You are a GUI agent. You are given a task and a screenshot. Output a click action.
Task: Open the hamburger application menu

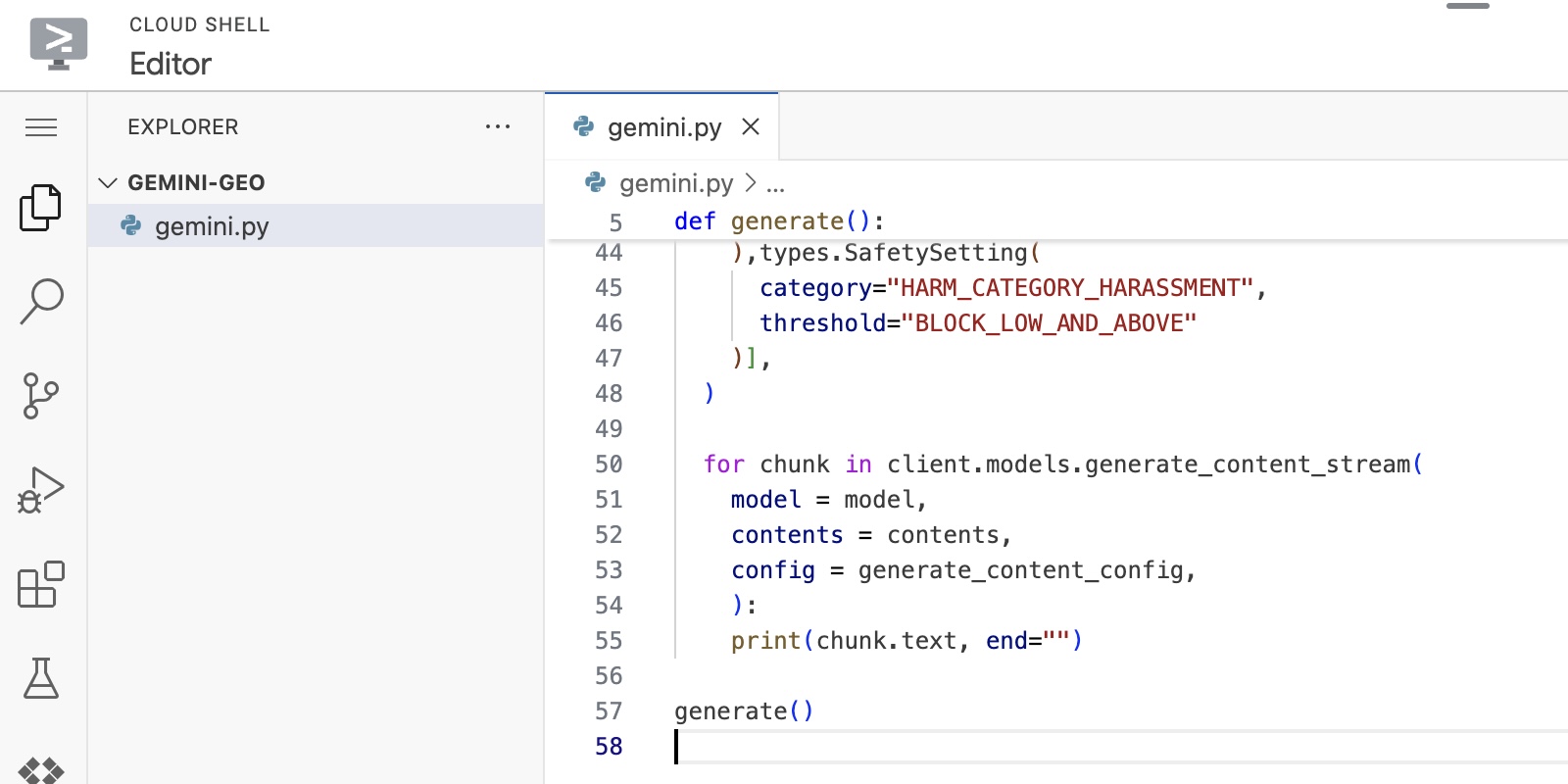[41, 127]
